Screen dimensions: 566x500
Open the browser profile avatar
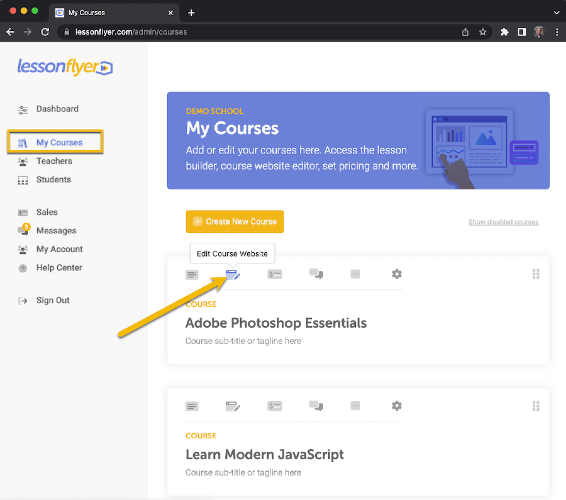(539, 32)
